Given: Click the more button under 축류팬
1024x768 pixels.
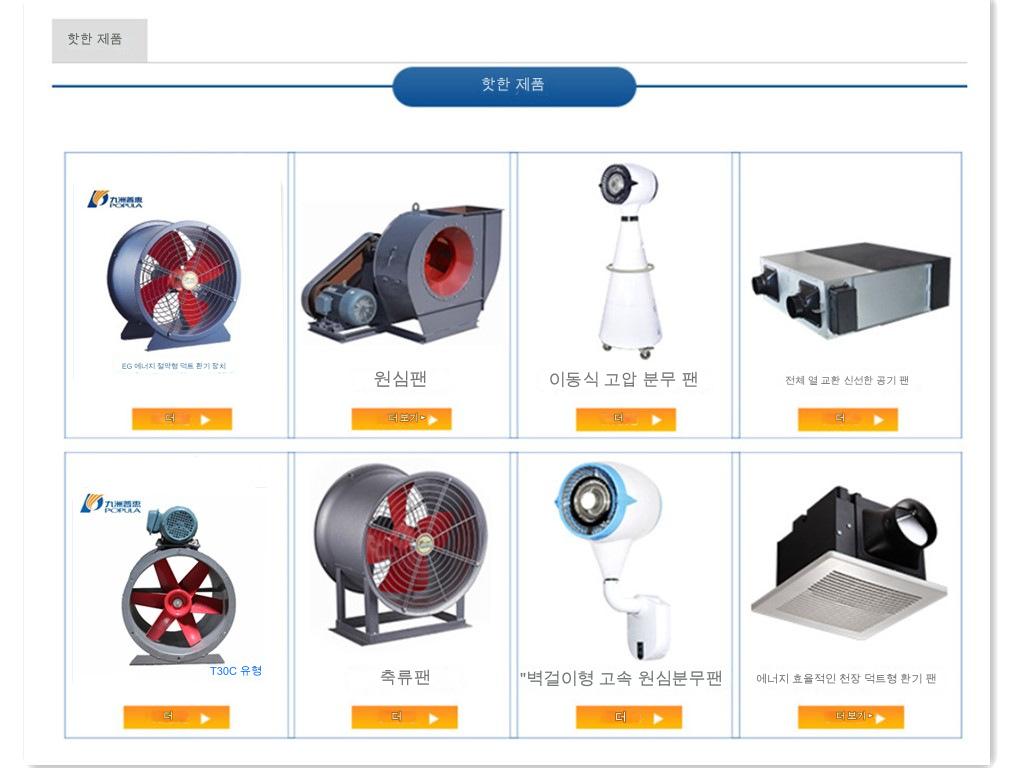Looking at the screenshot, I should tap(404, 717).
